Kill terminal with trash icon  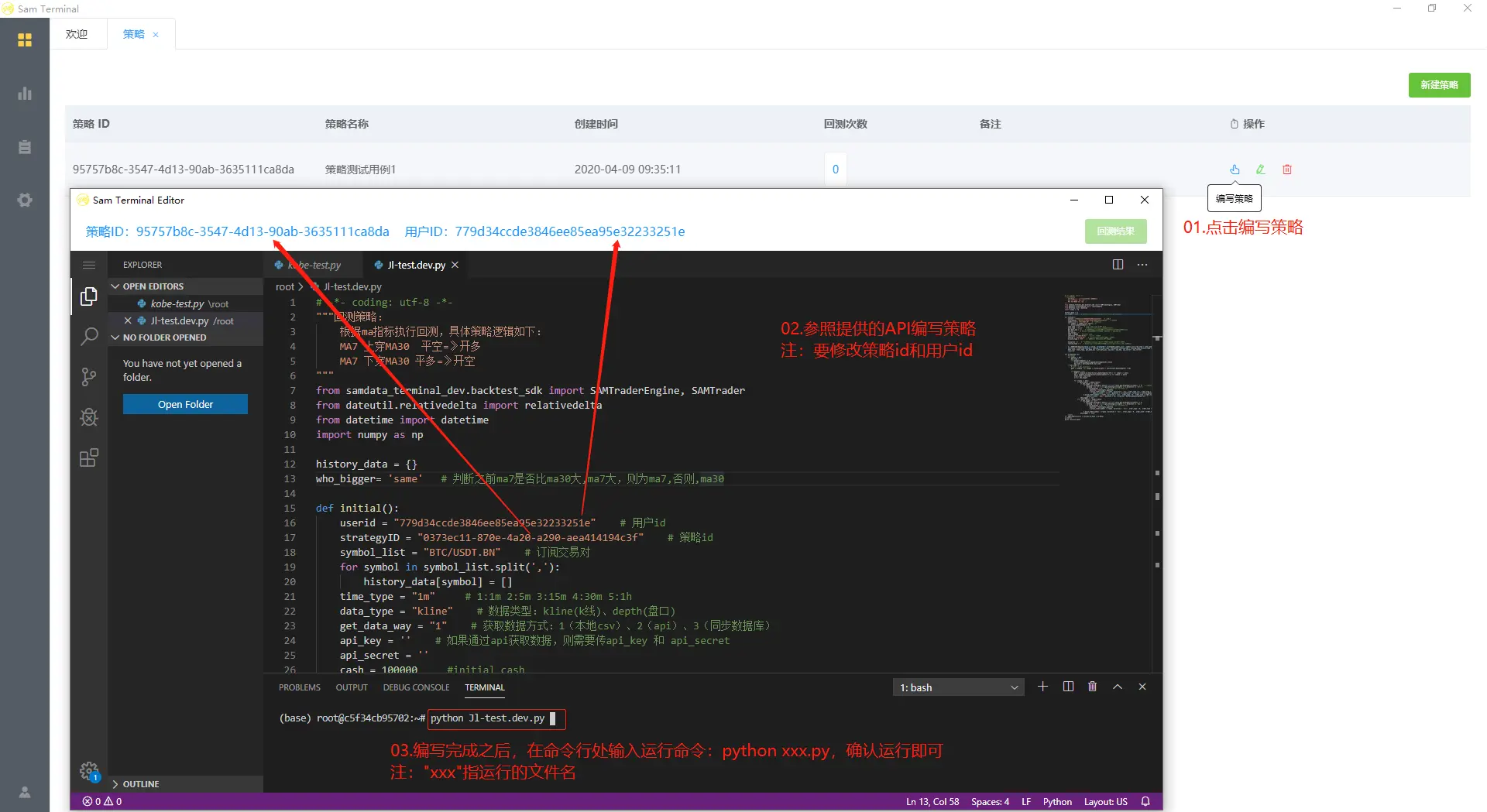pos(1092,687)
